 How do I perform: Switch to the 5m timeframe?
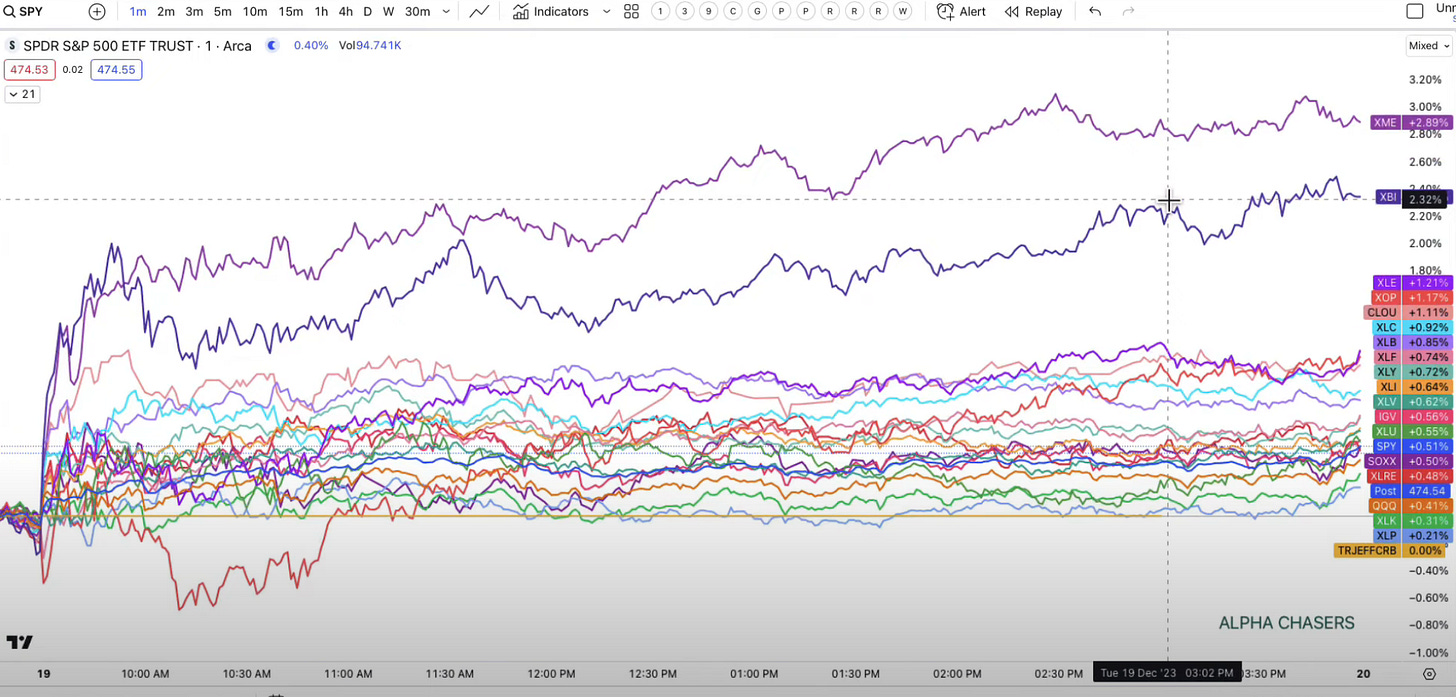pyautogui.click(x=223, y=12)
